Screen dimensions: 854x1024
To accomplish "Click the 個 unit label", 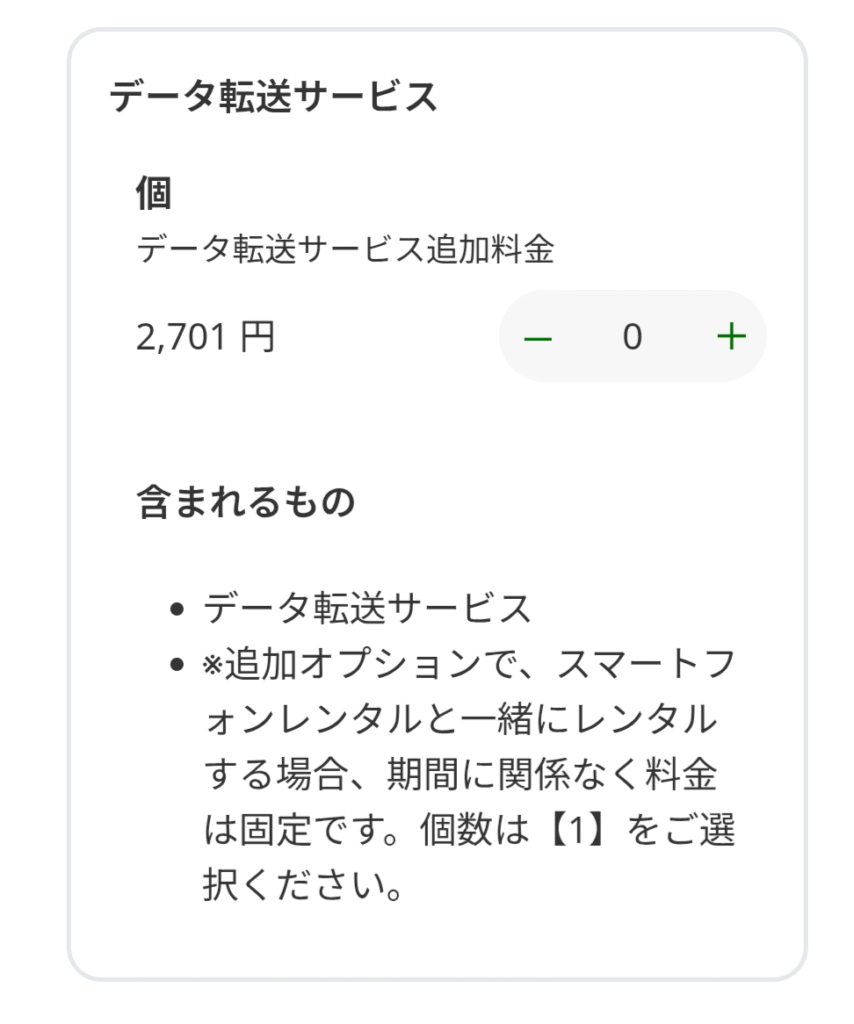I will point(153,193).
